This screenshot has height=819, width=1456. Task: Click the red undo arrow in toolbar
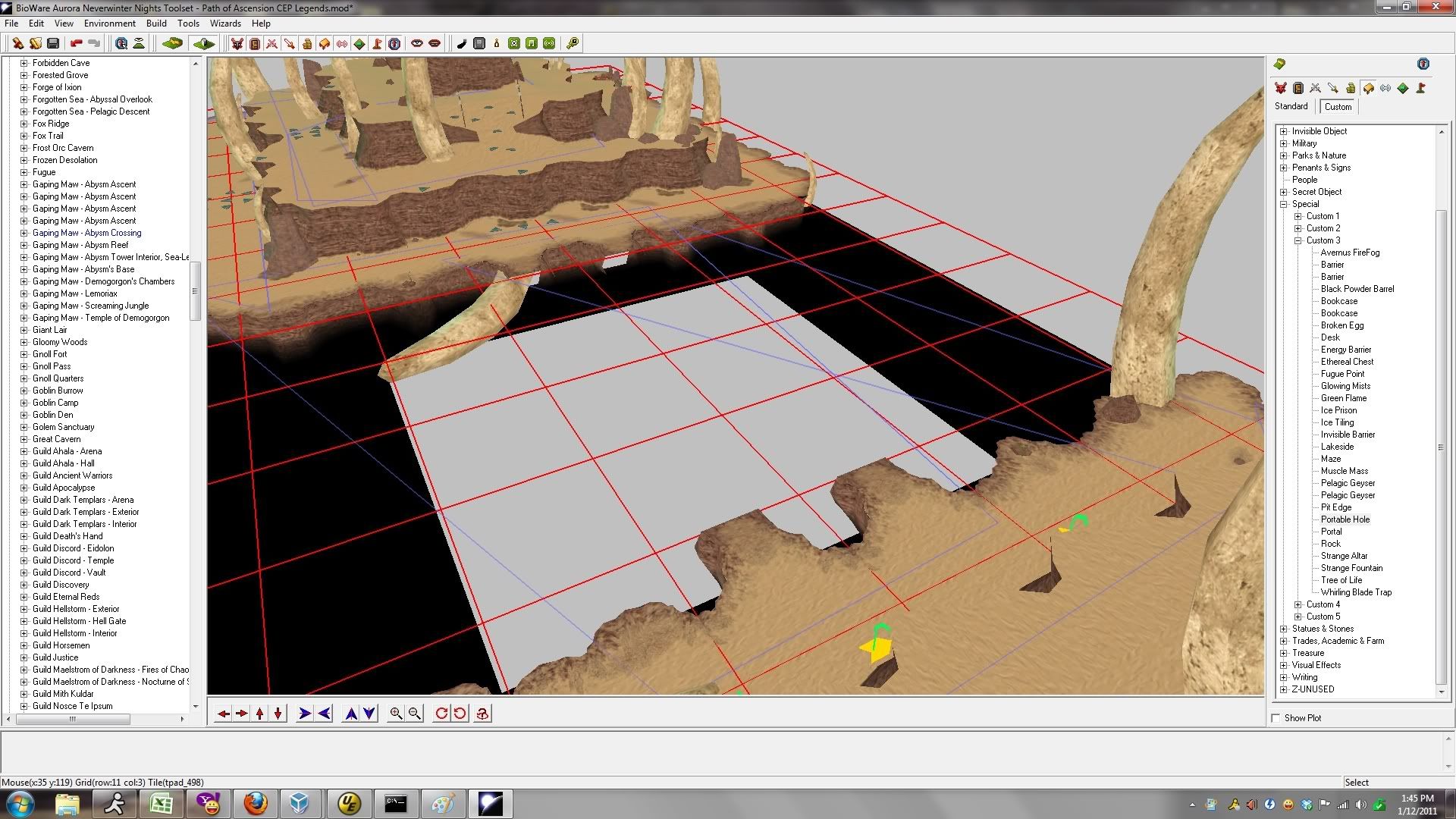click(76, 43)
